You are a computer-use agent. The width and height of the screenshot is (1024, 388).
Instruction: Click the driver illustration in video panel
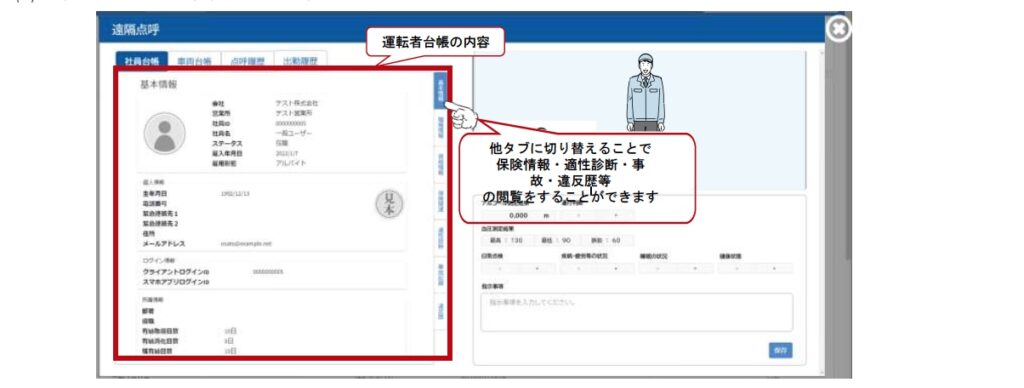(x=645, y=92)
